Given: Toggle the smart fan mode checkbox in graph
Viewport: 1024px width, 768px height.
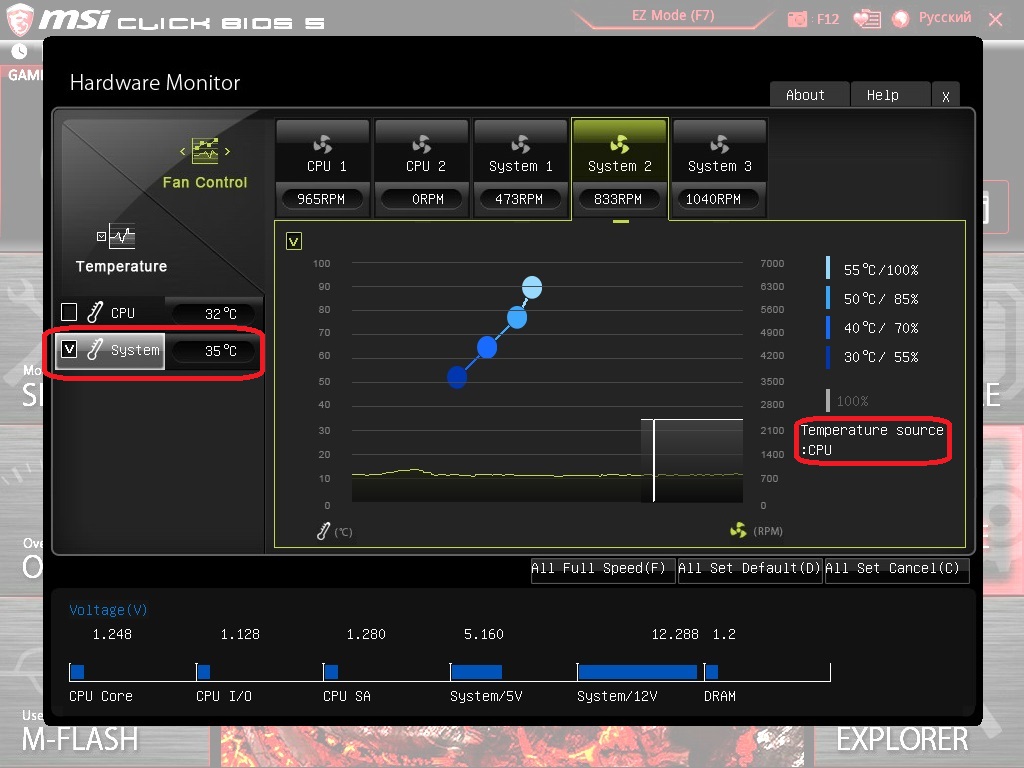Looking at the screenshot, I should [294, 242].
